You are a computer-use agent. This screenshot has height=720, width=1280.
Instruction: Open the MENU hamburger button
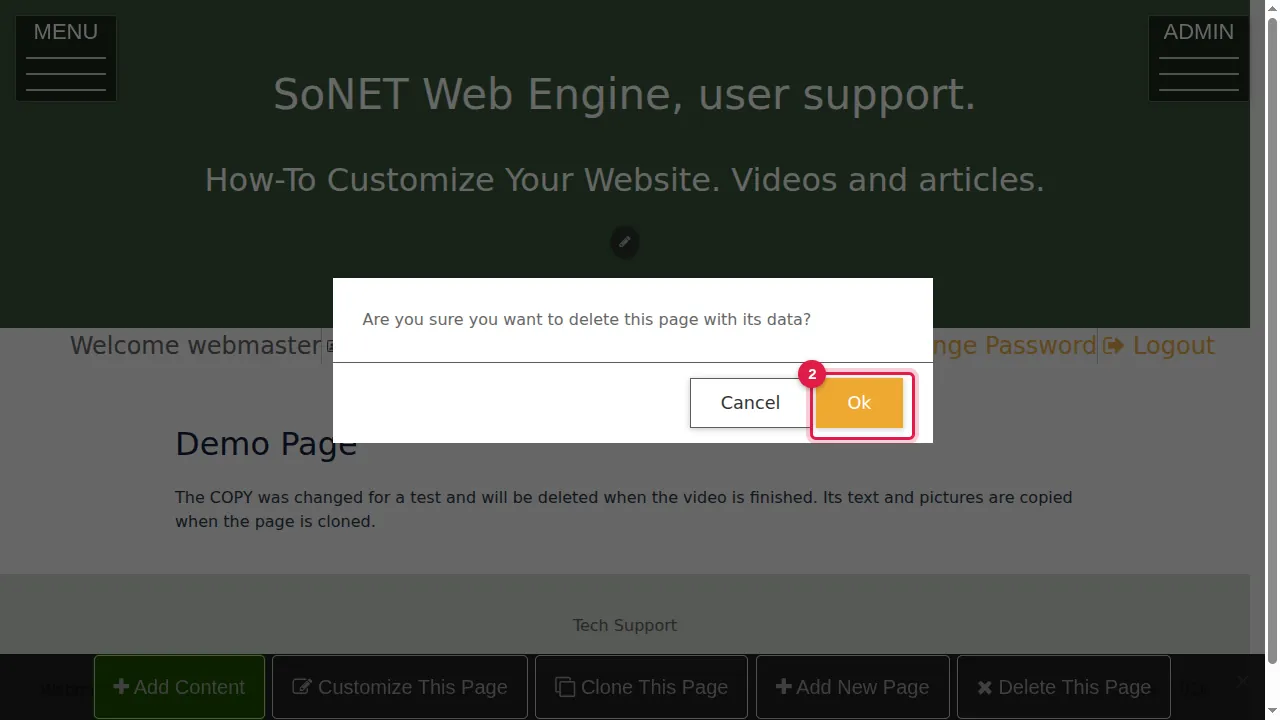[66, 58]
